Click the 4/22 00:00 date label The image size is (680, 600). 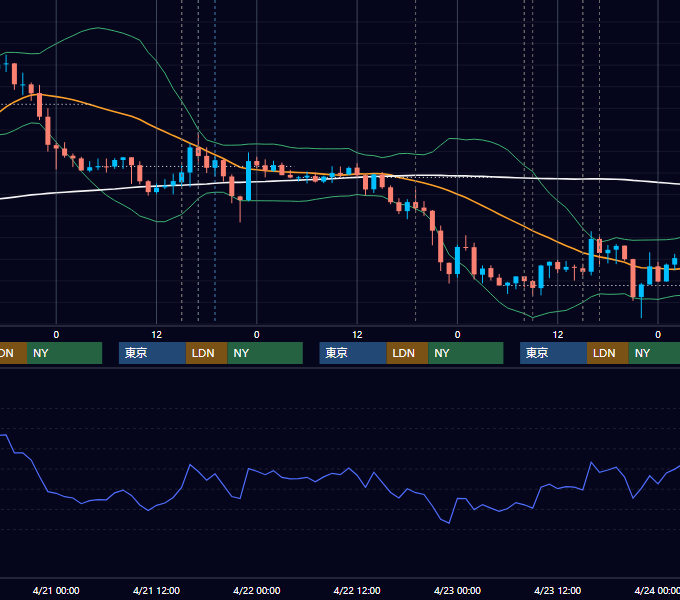(257, 590)
